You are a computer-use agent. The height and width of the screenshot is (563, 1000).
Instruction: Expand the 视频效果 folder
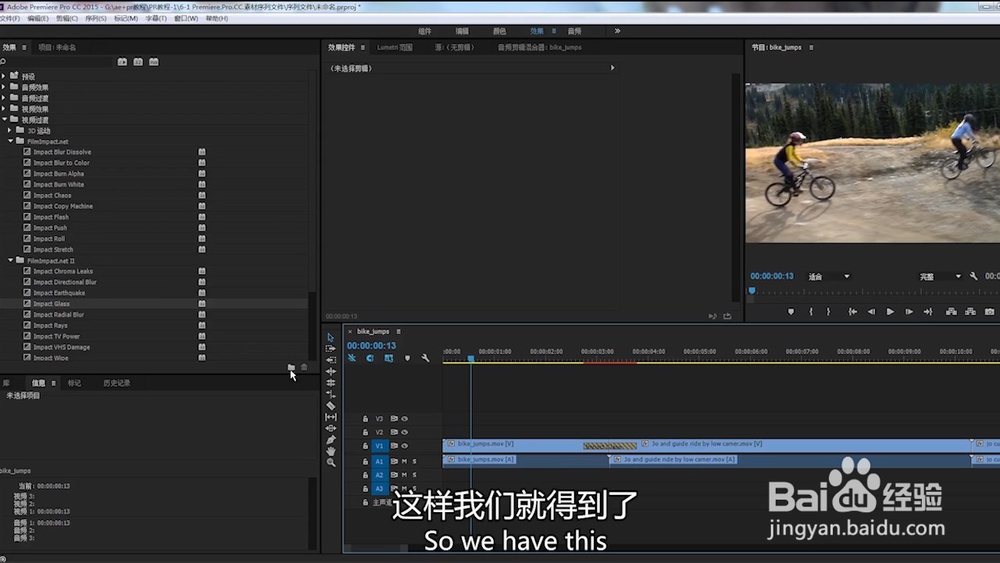pos(4,108)
